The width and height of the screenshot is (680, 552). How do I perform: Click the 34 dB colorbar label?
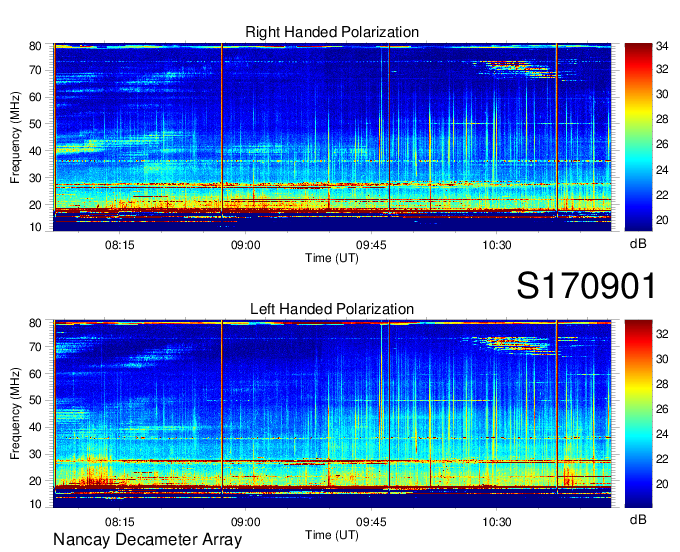[x=662, y=46]
